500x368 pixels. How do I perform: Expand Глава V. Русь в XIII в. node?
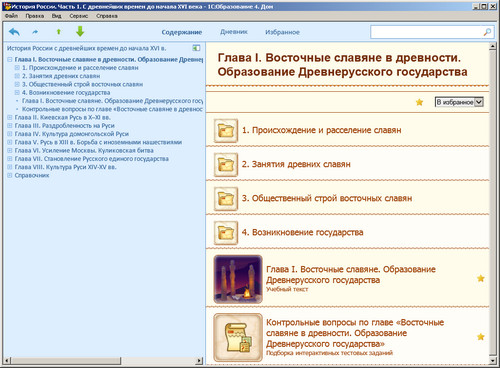click(x=10, y=142)
